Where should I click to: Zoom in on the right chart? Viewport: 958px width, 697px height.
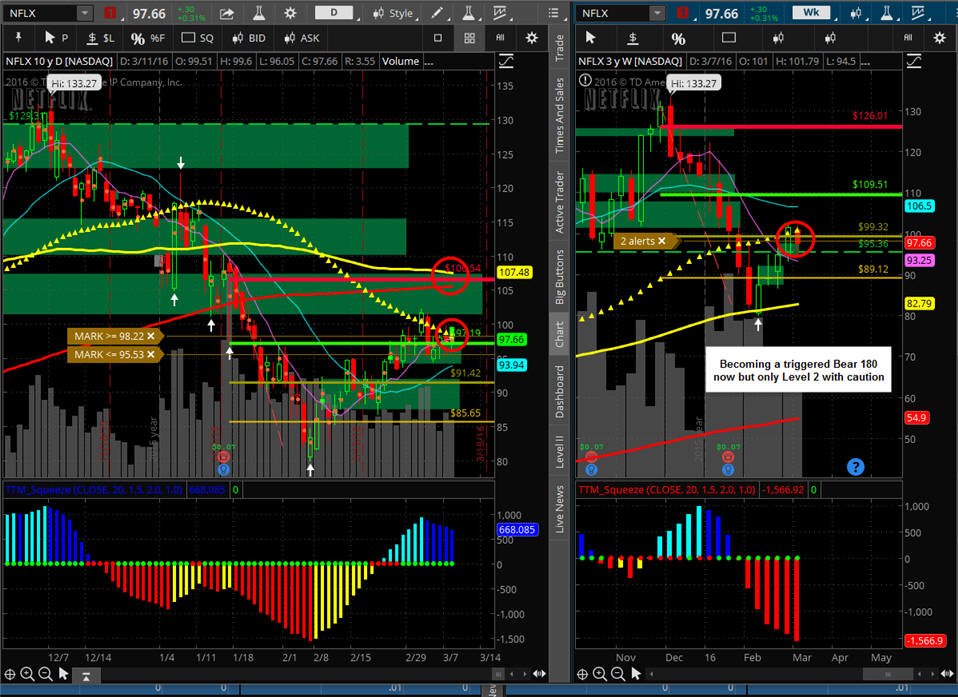600,674
